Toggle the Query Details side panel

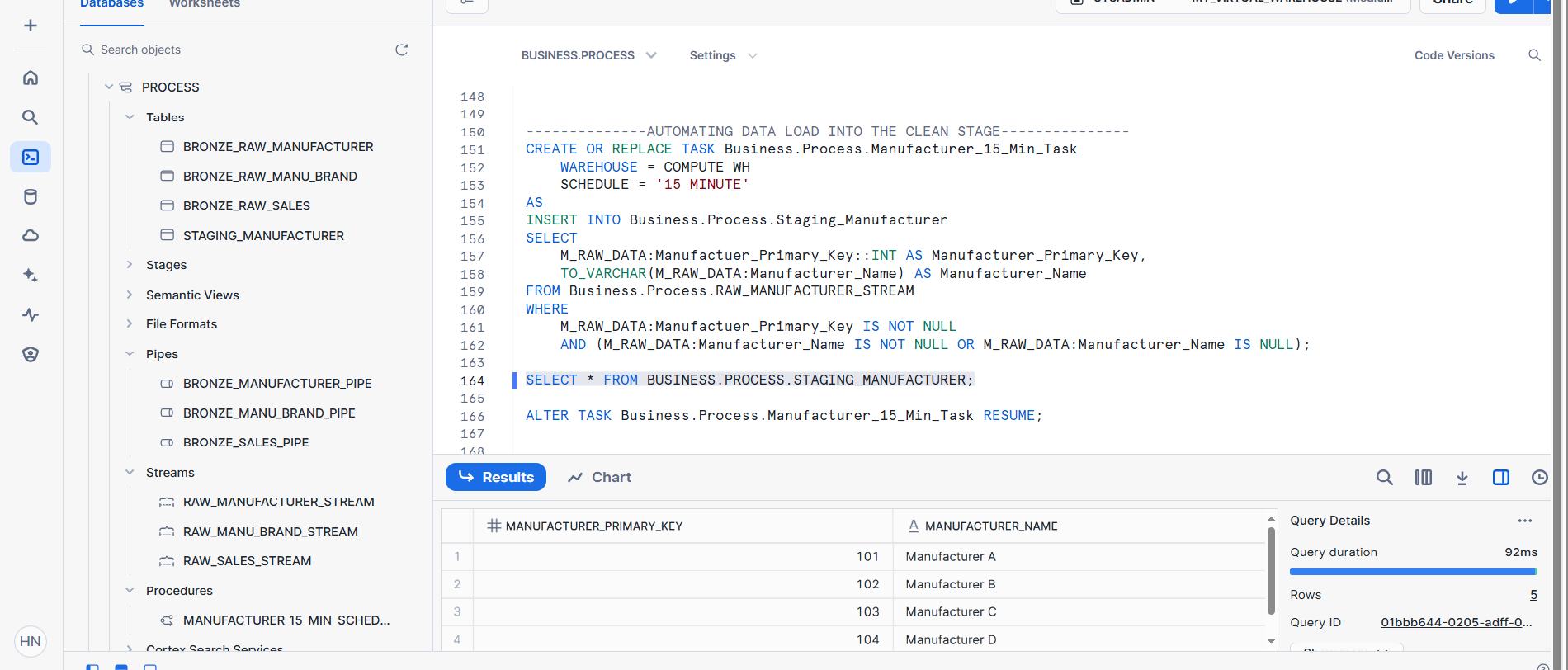(1501, 477)
